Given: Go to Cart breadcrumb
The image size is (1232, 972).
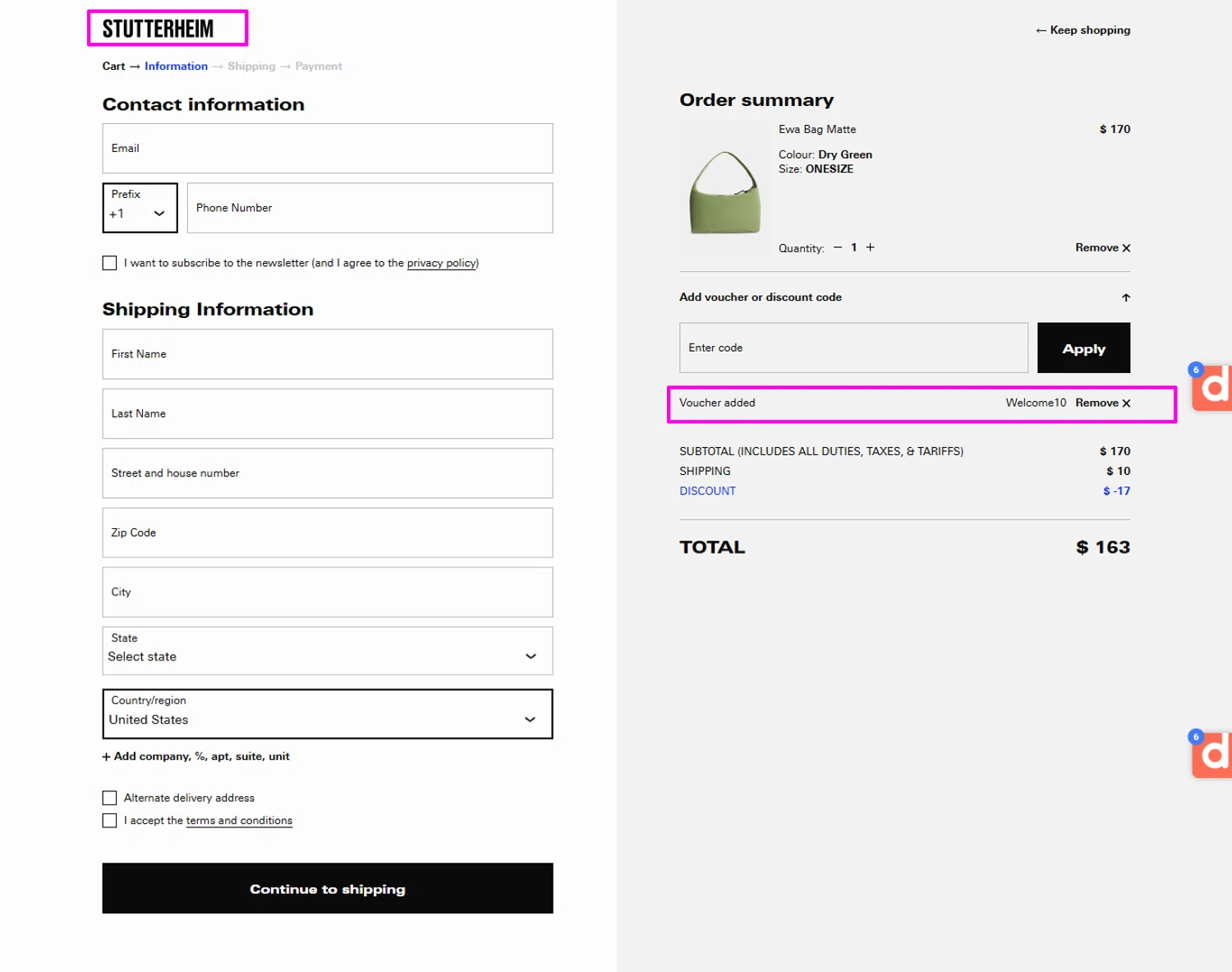Looking at the screenshot, I should pos(113,67).
